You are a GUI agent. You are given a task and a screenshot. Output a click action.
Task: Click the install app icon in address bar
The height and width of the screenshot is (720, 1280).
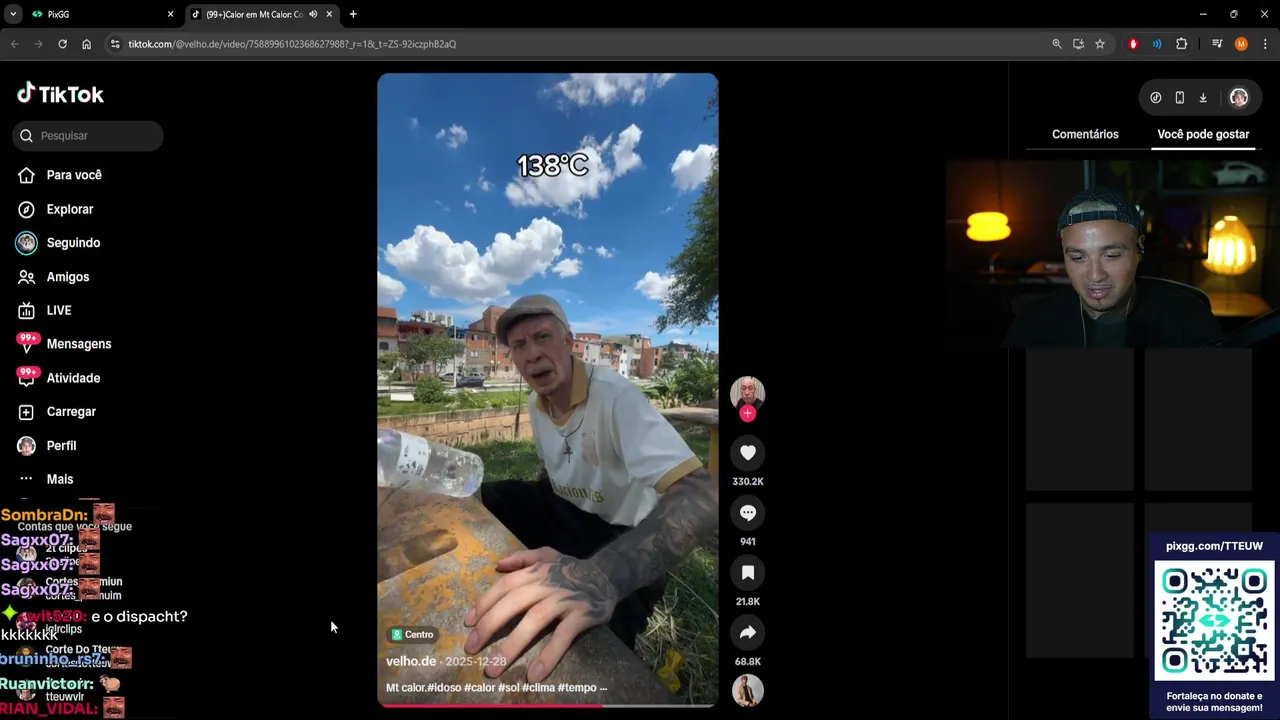click(x=1078, y=44)
